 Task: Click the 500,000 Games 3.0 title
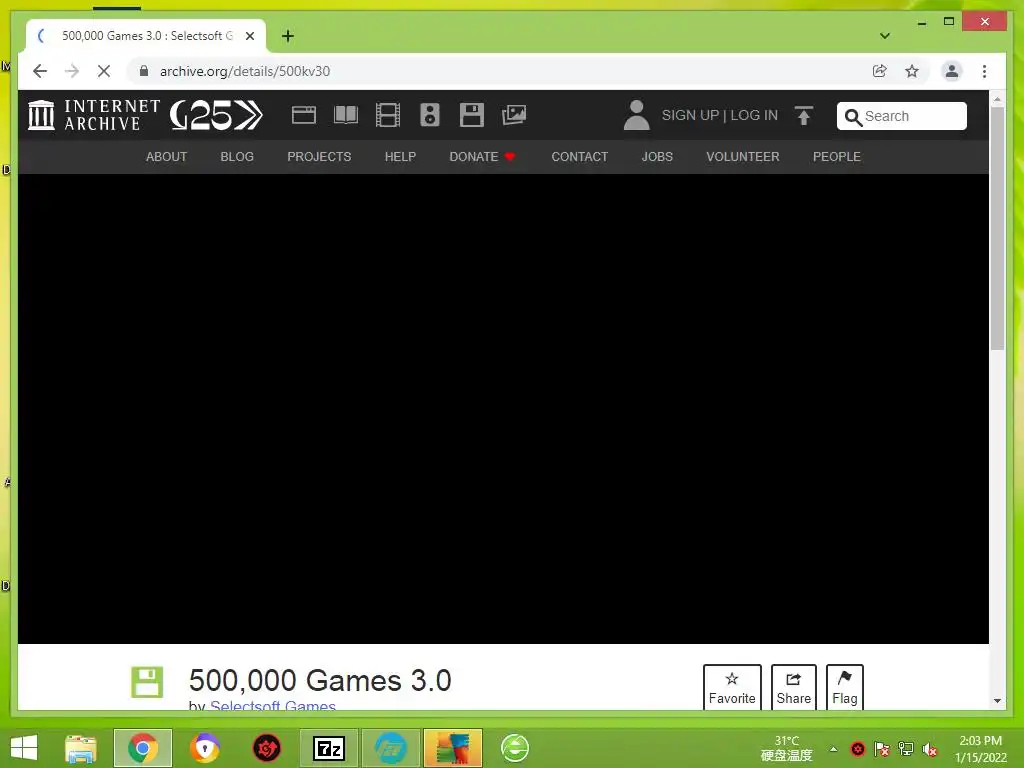(320, 680)
